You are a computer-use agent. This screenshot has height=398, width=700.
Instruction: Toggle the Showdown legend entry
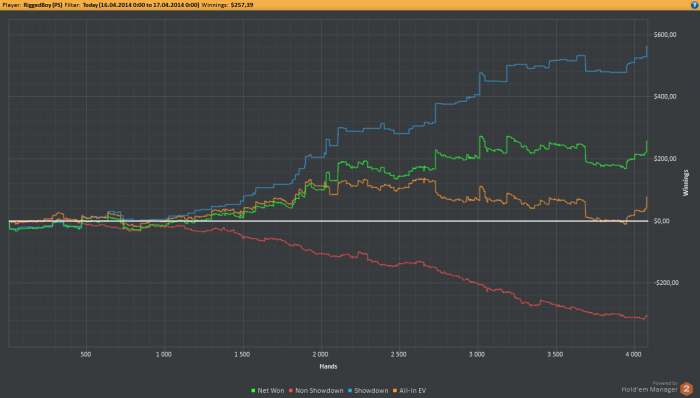click(368, 390)
